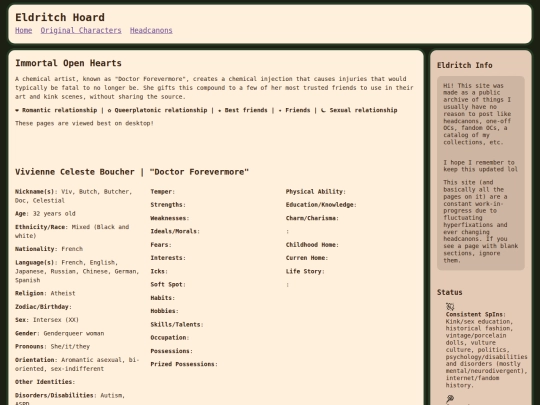Select the "She/it/they" pronouns value
The height and width of the screenshot is (405, 540).
[70, 346]
